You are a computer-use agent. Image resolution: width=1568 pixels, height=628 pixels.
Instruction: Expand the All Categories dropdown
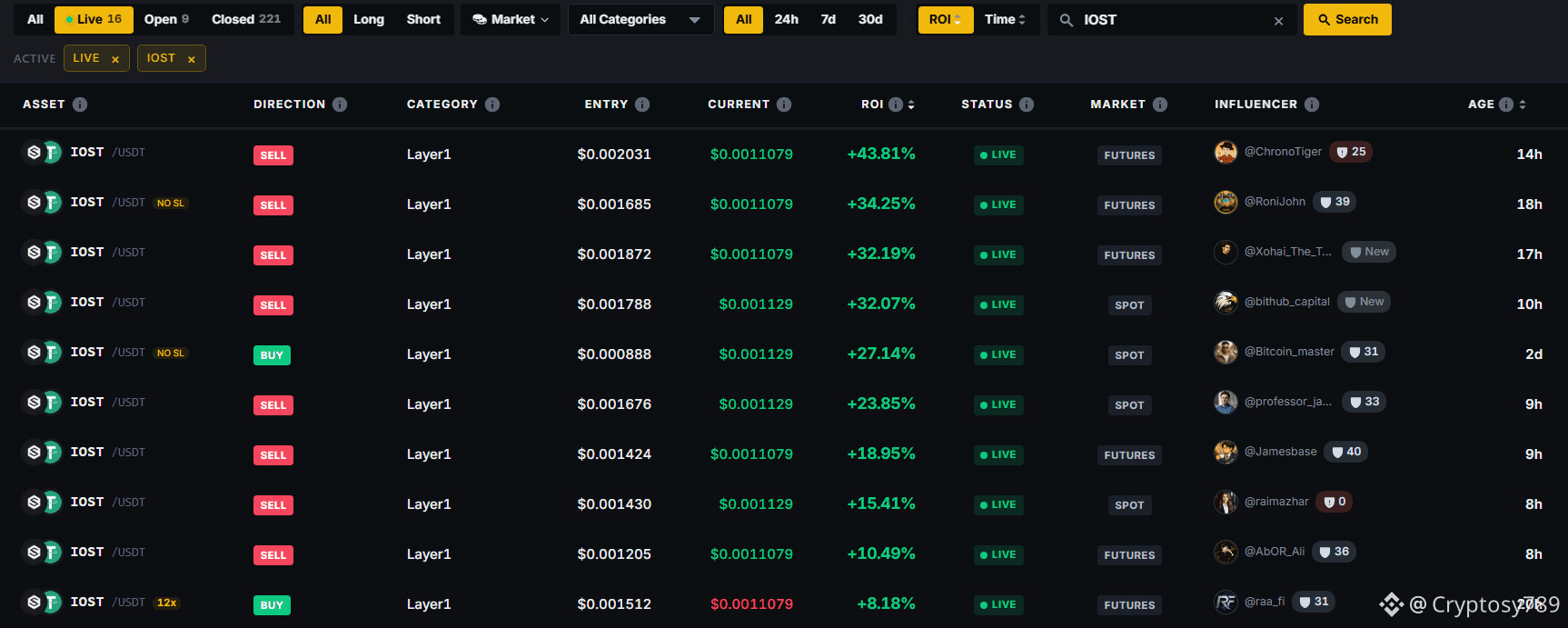coord(640,19)
